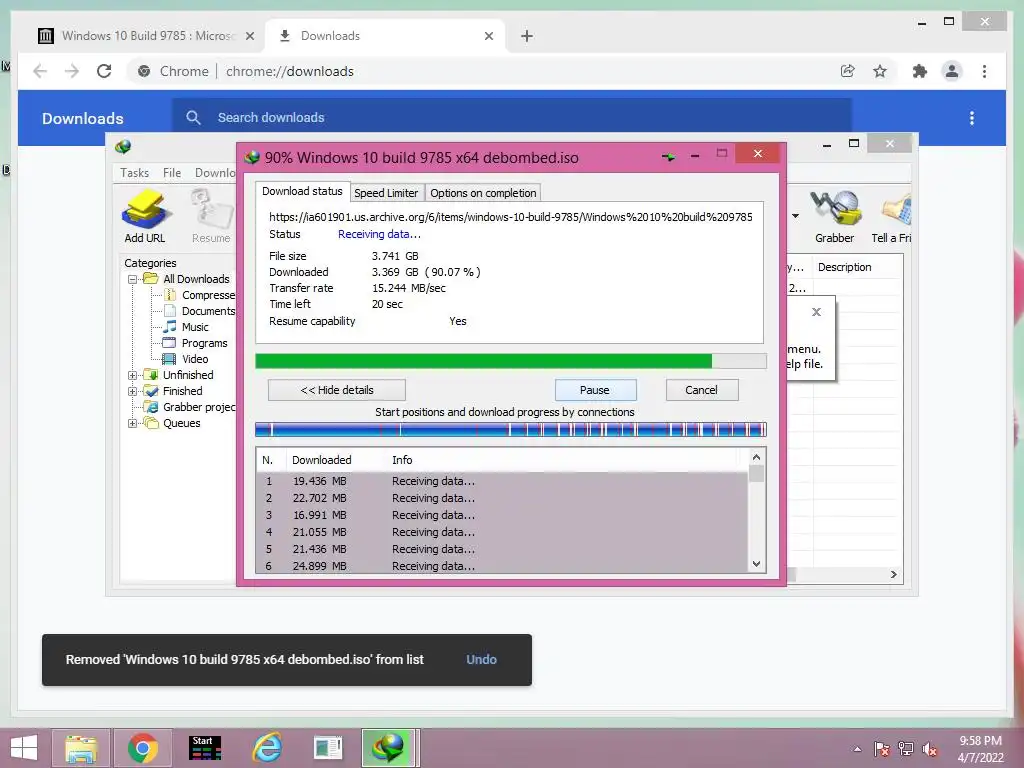Click the share page icon in address bar
This screenshot has width=1024, height=768.
coord(848,71)
